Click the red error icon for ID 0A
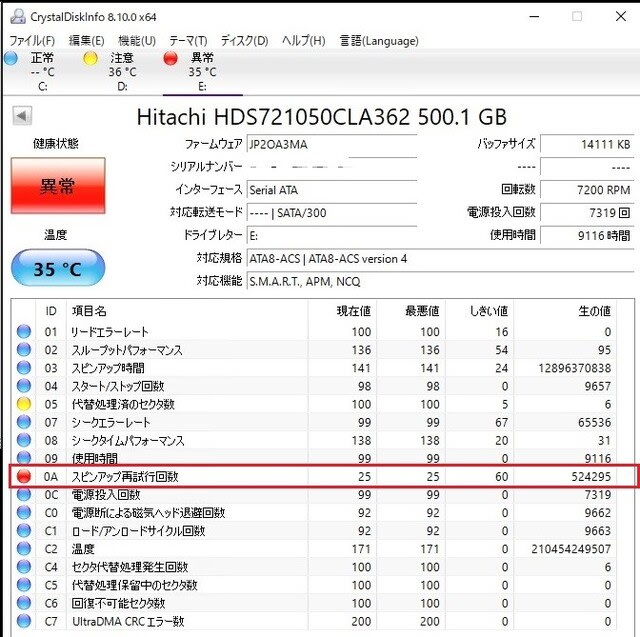Screen dimensions: 640x637 tap(24, 476)
